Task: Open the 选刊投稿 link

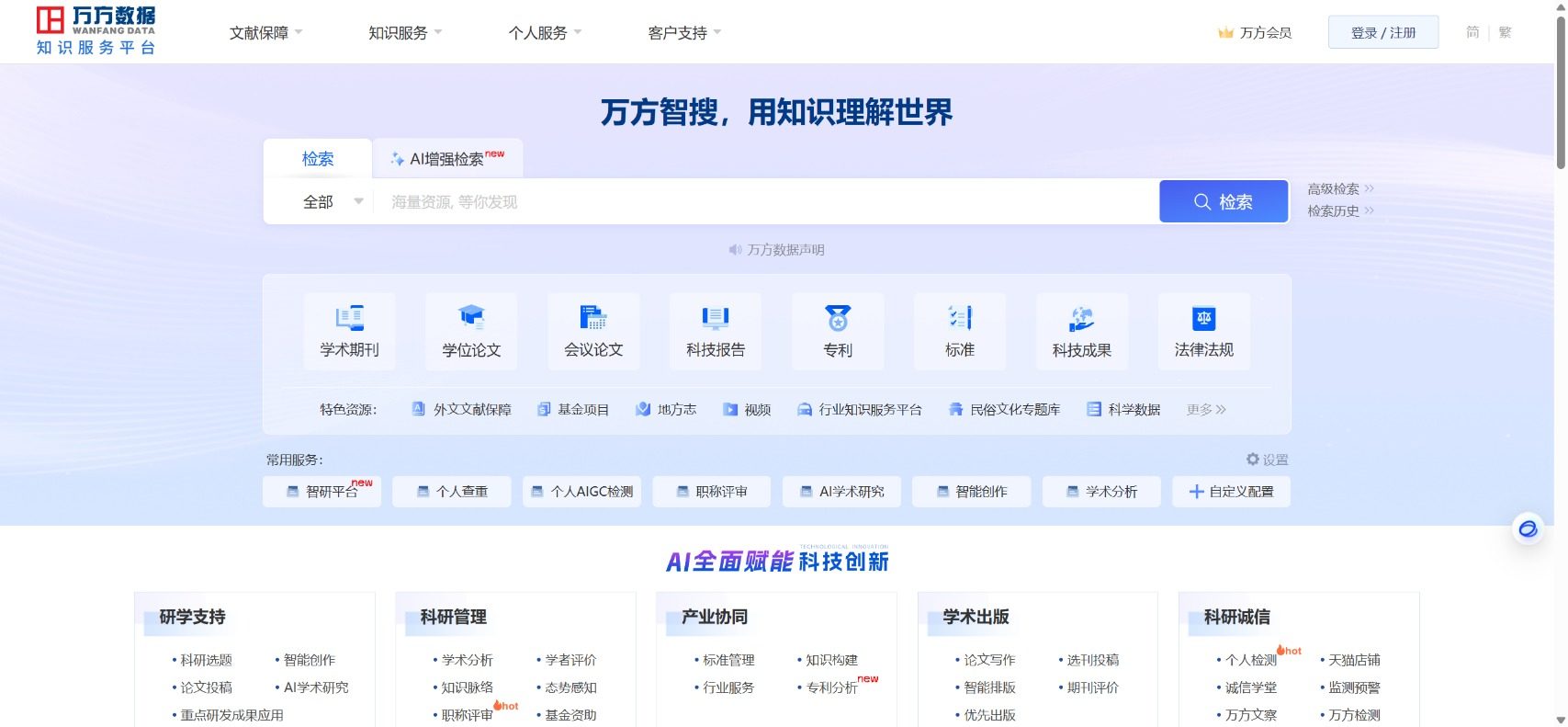Action: pos(1092,660)
